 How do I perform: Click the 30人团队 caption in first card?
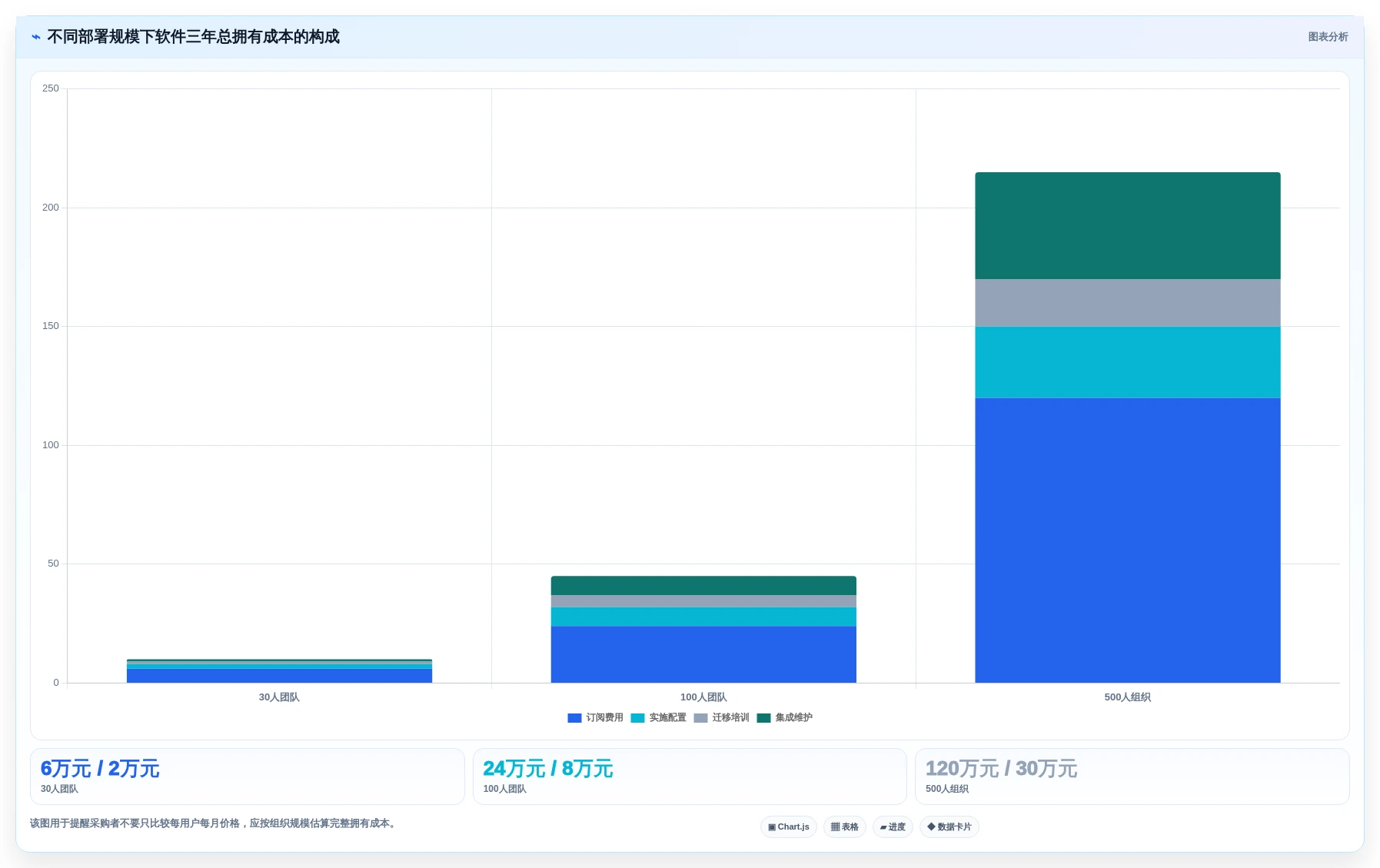click(x=59, y=790)
